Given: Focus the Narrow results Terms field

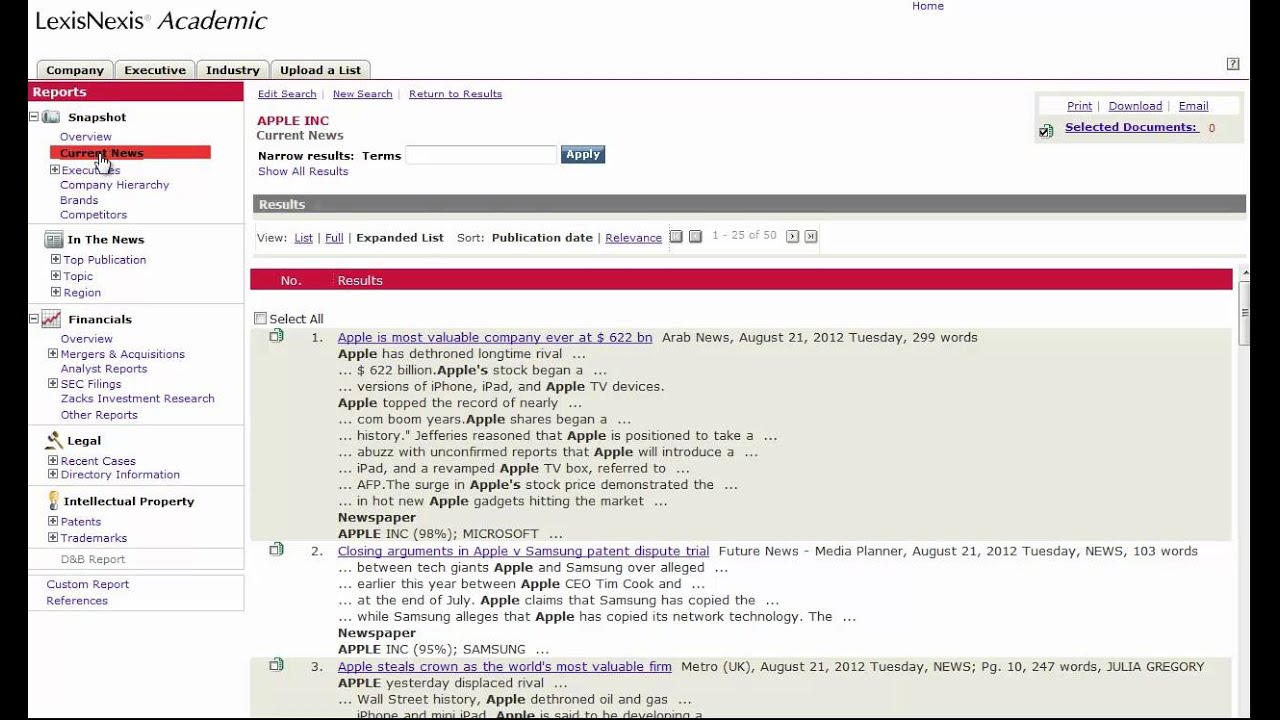Looking at the screenshot, I should coord(481,154).
